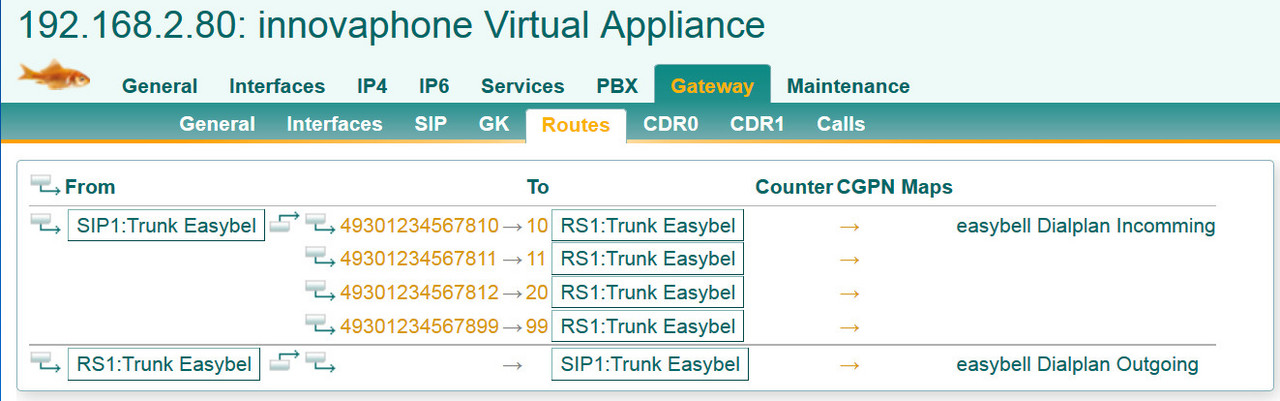Click add-map icon right of RS1:Trunk Easybel source

[284, 362]
